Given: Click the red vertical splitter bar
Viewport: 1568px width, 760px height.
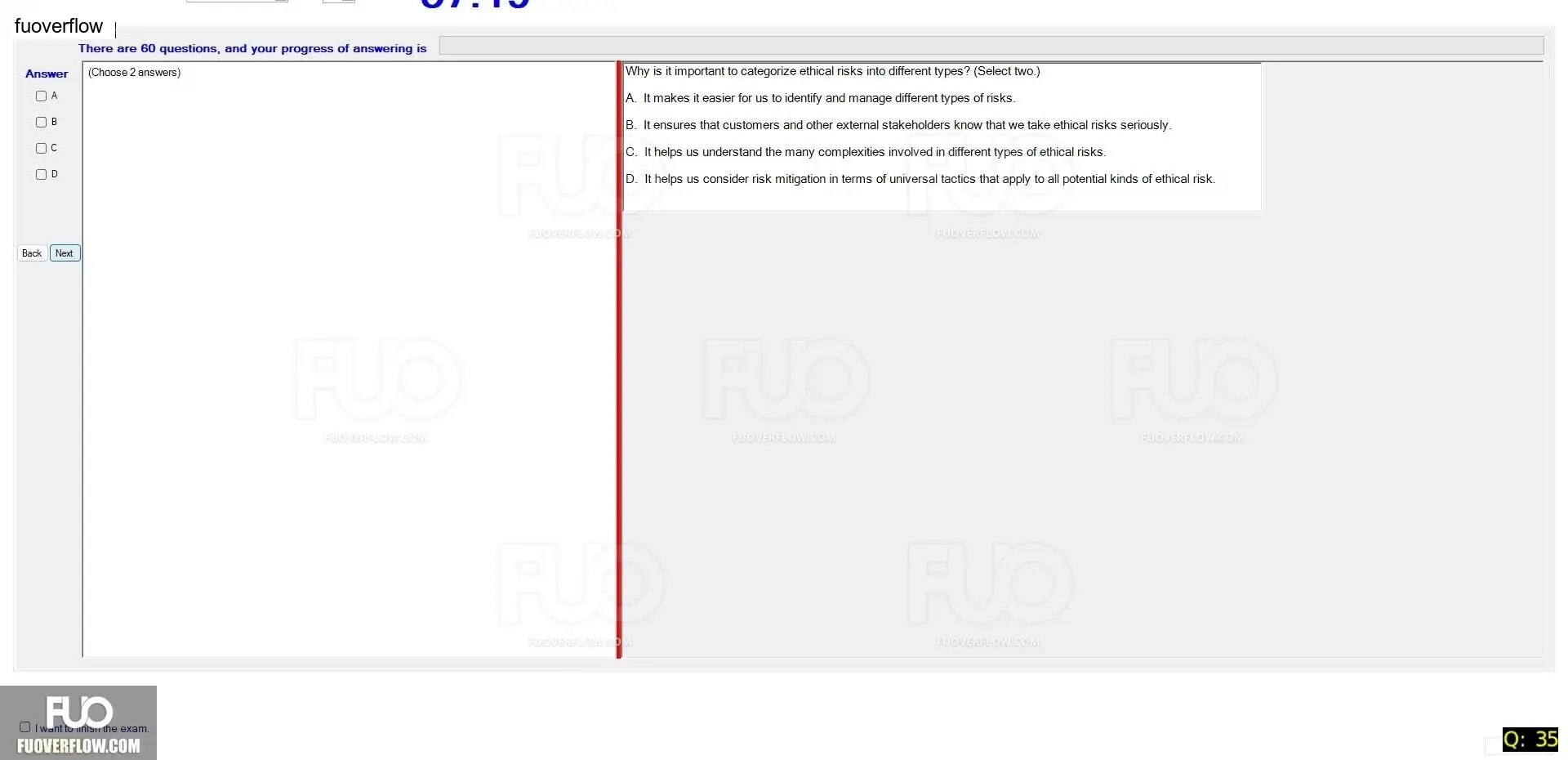Looking at the screenshot, I should 619,360.
